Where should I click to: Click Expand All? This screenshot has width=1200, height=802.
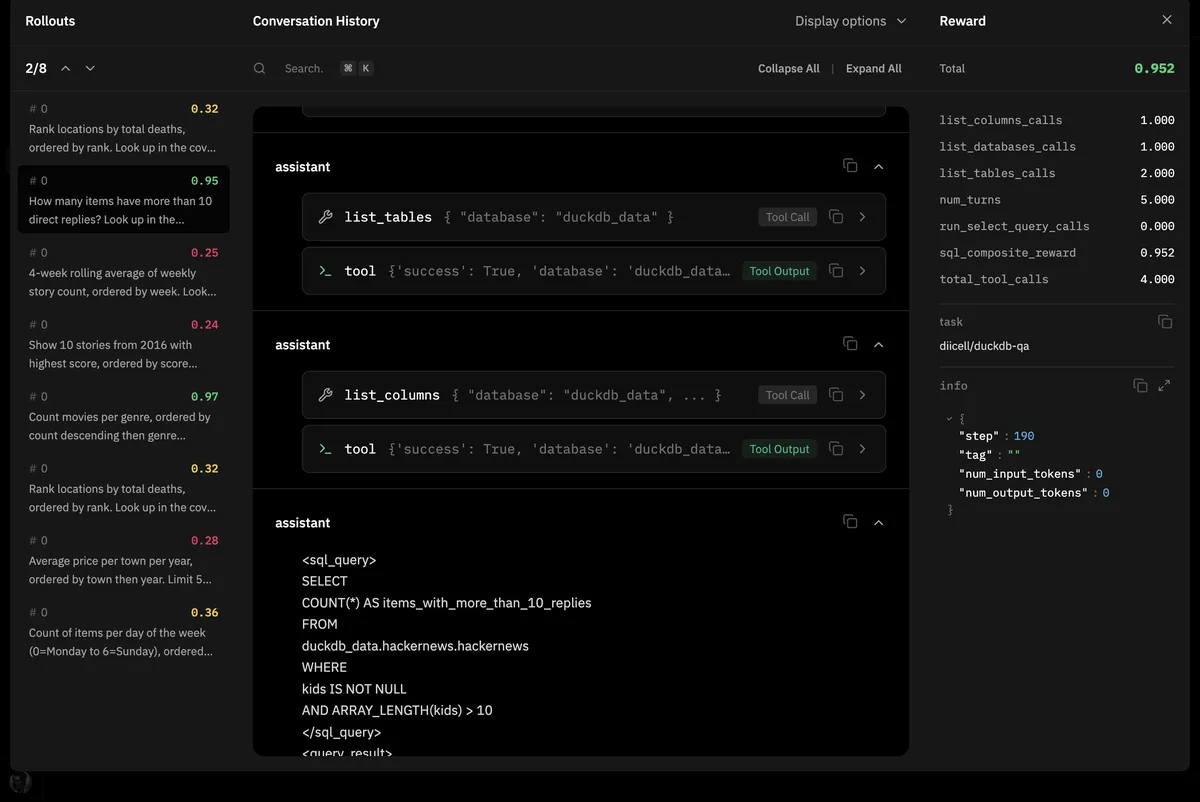(873, 68)
